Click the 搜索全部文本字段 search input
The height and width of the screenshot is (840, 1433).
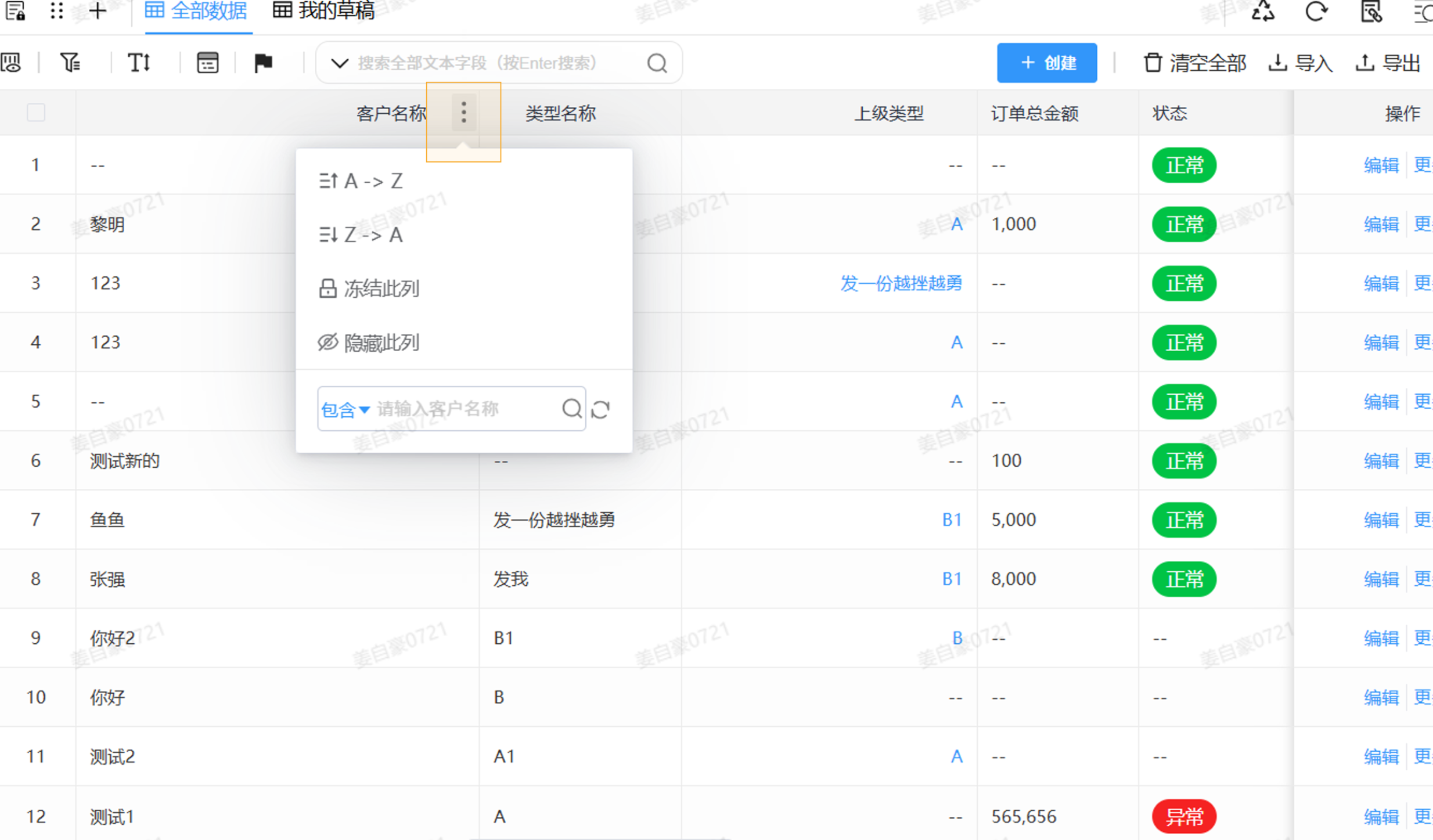499,63
